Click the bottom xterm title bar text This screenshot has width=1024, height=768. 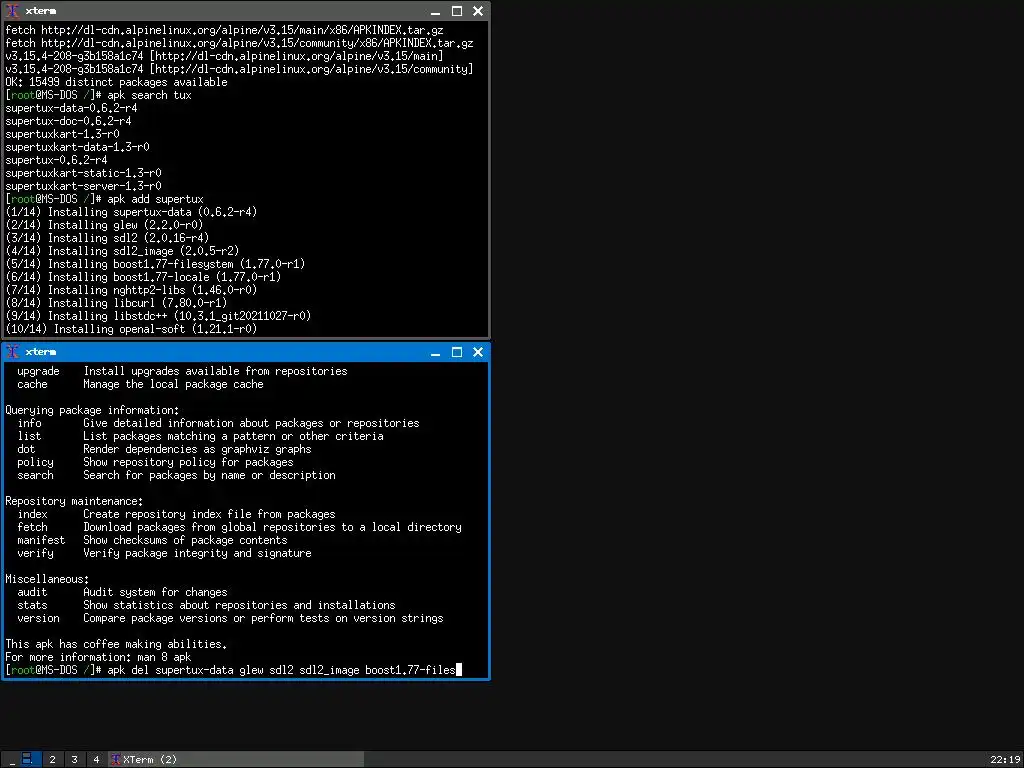[x=40, y=352]
